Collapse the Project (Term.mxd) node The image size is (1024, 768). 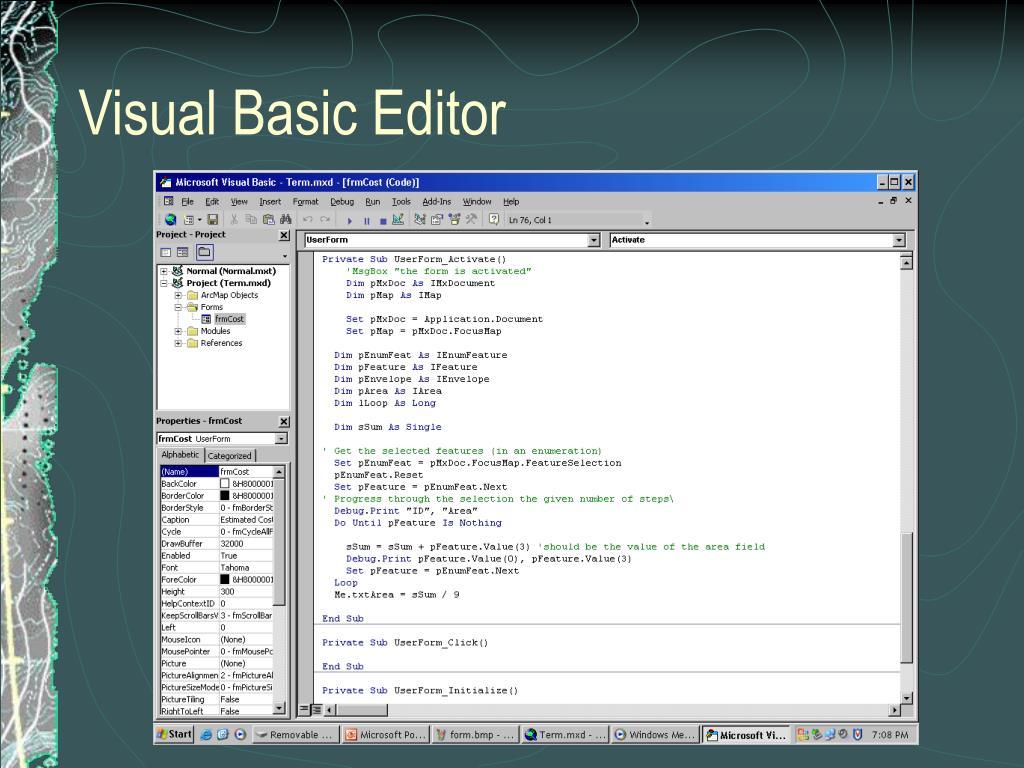(165, 283)
